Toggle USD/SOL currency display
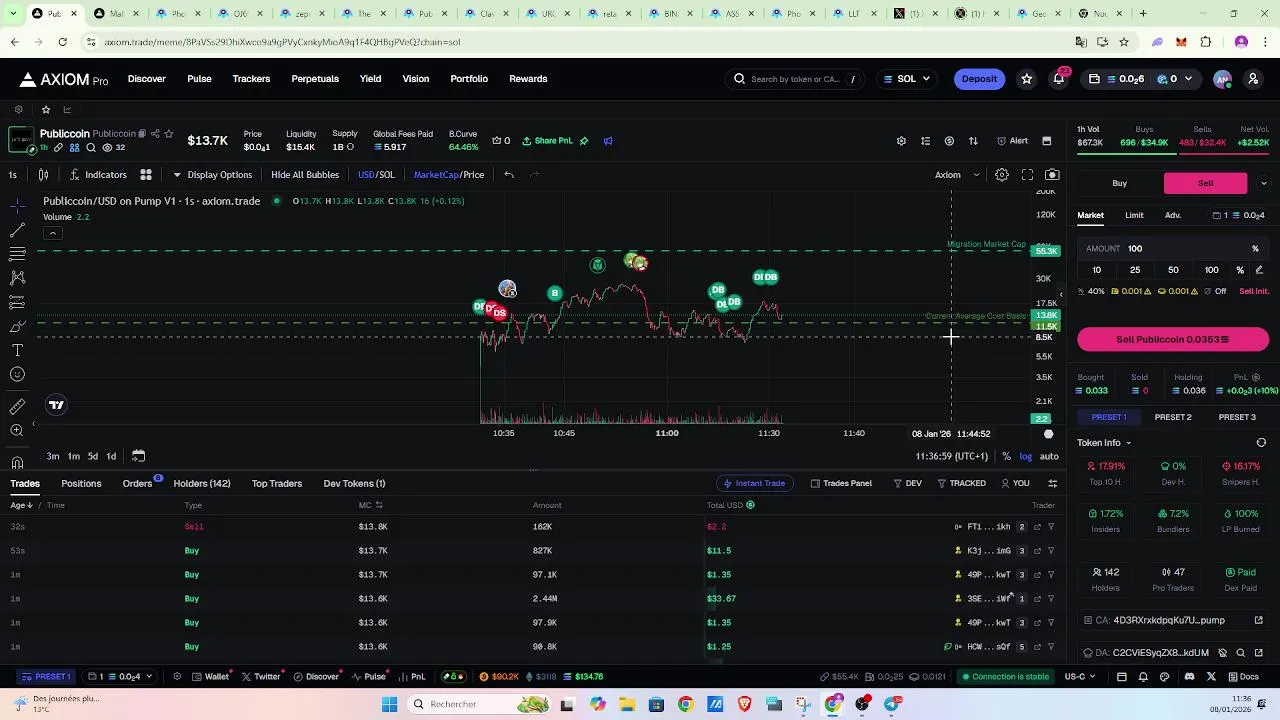Viewport: 1280px width, 720px height. click(376, 175)
